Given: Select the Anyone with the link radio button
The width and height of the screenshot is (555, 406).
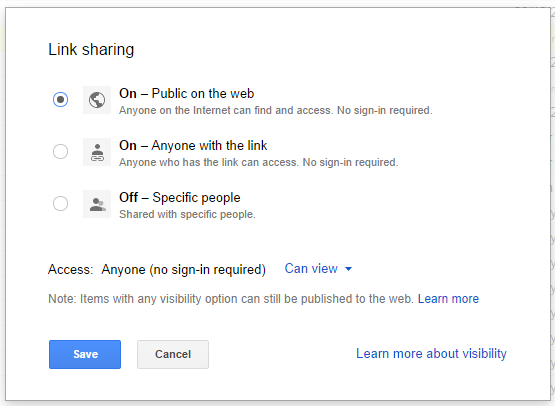Looking at the screenshot, I should pos(61,151).
